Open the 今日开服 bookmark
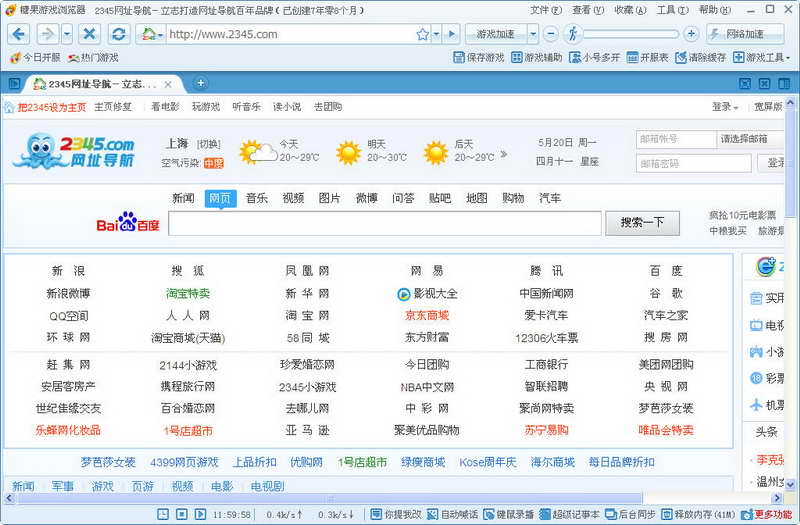 pos(35,58)
